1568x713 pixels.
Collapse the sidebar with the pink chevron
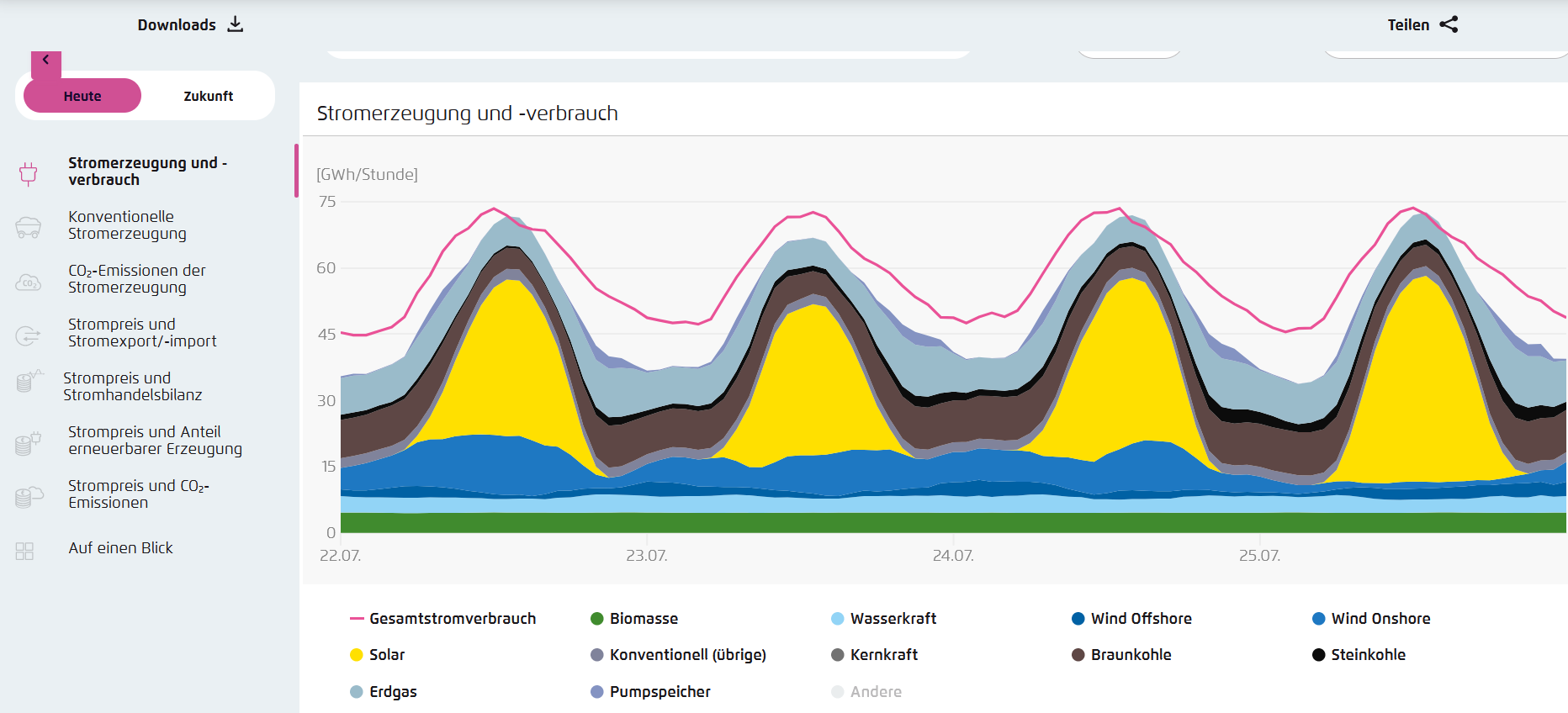point(46,61)
